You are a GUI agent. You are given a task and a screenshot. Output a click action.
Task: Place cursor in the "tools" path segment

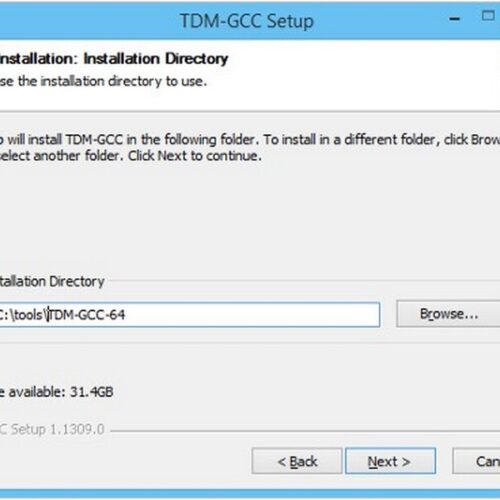[x=28, y=315]
